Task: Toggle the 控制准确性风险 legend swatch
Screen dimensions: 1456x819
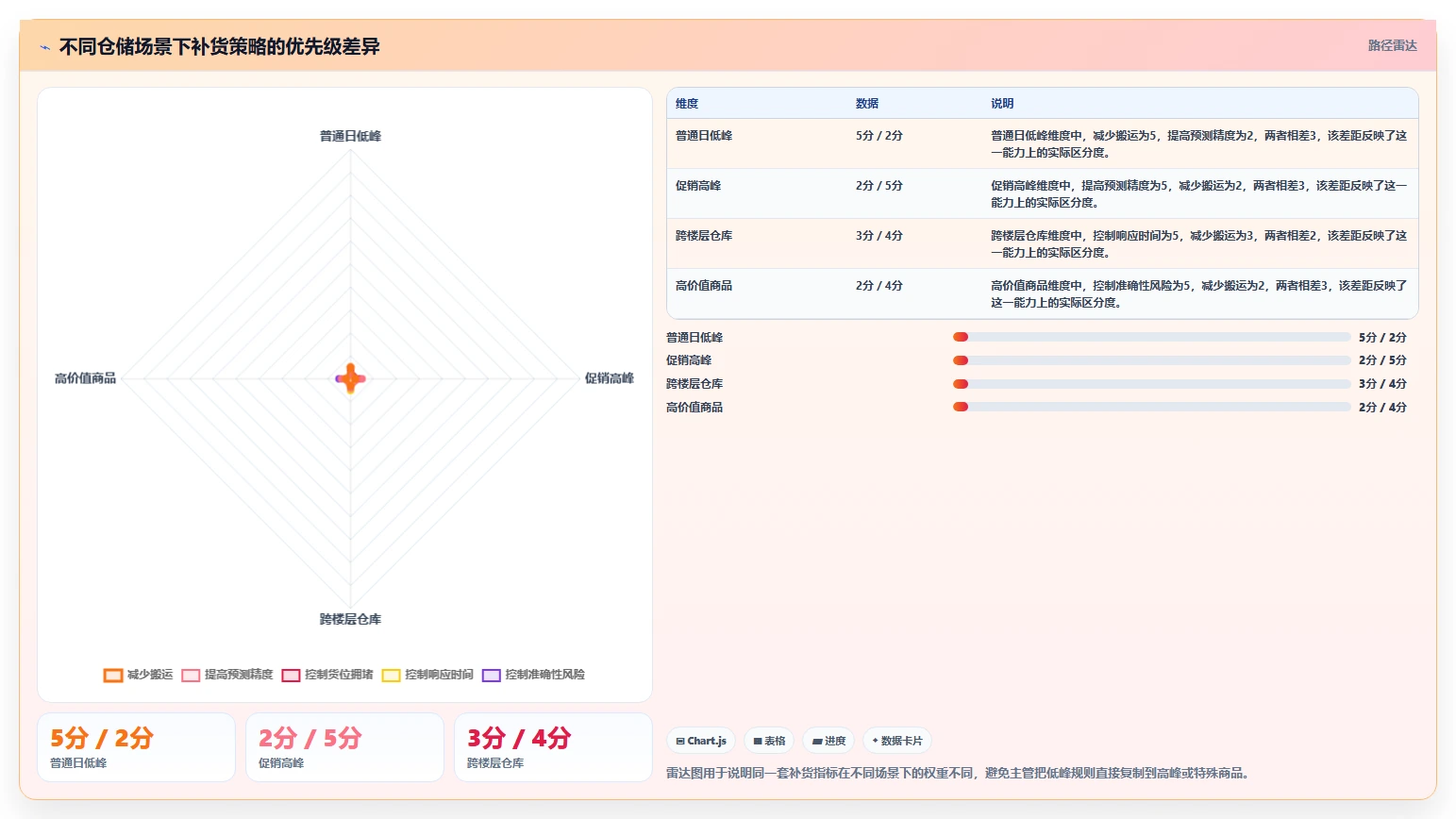Action: pos(491,675)
